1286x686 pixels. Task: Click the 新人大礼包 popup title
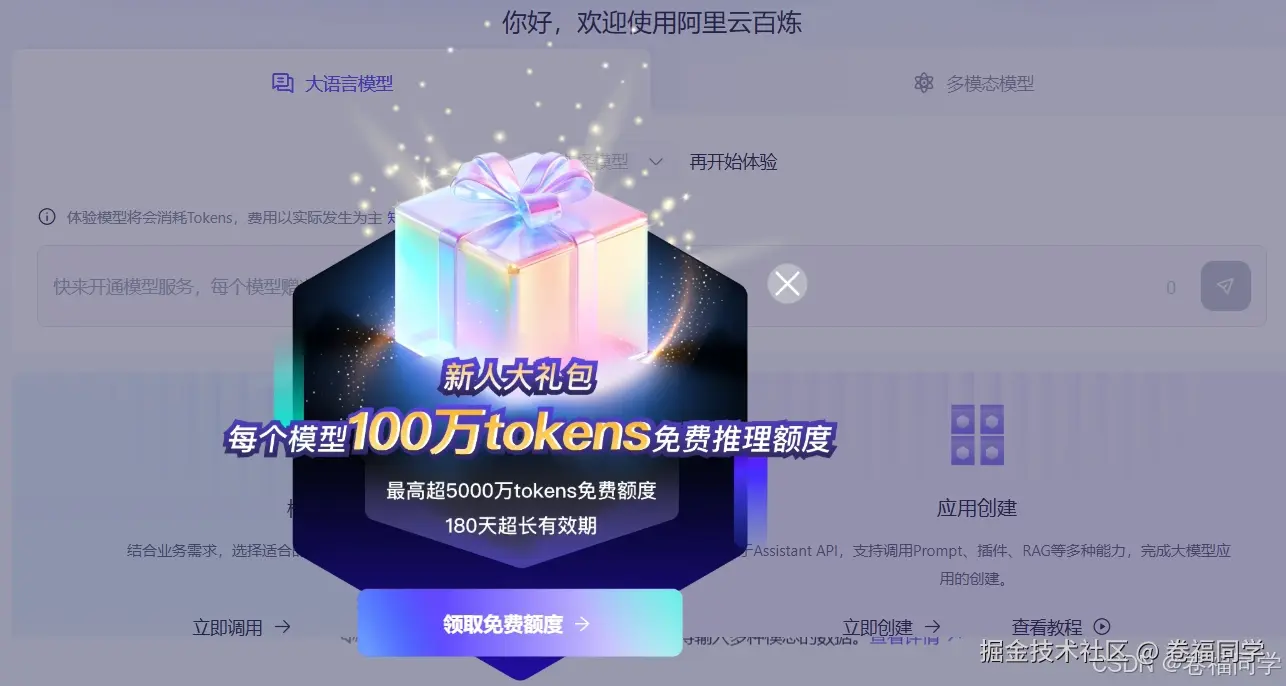519,377
